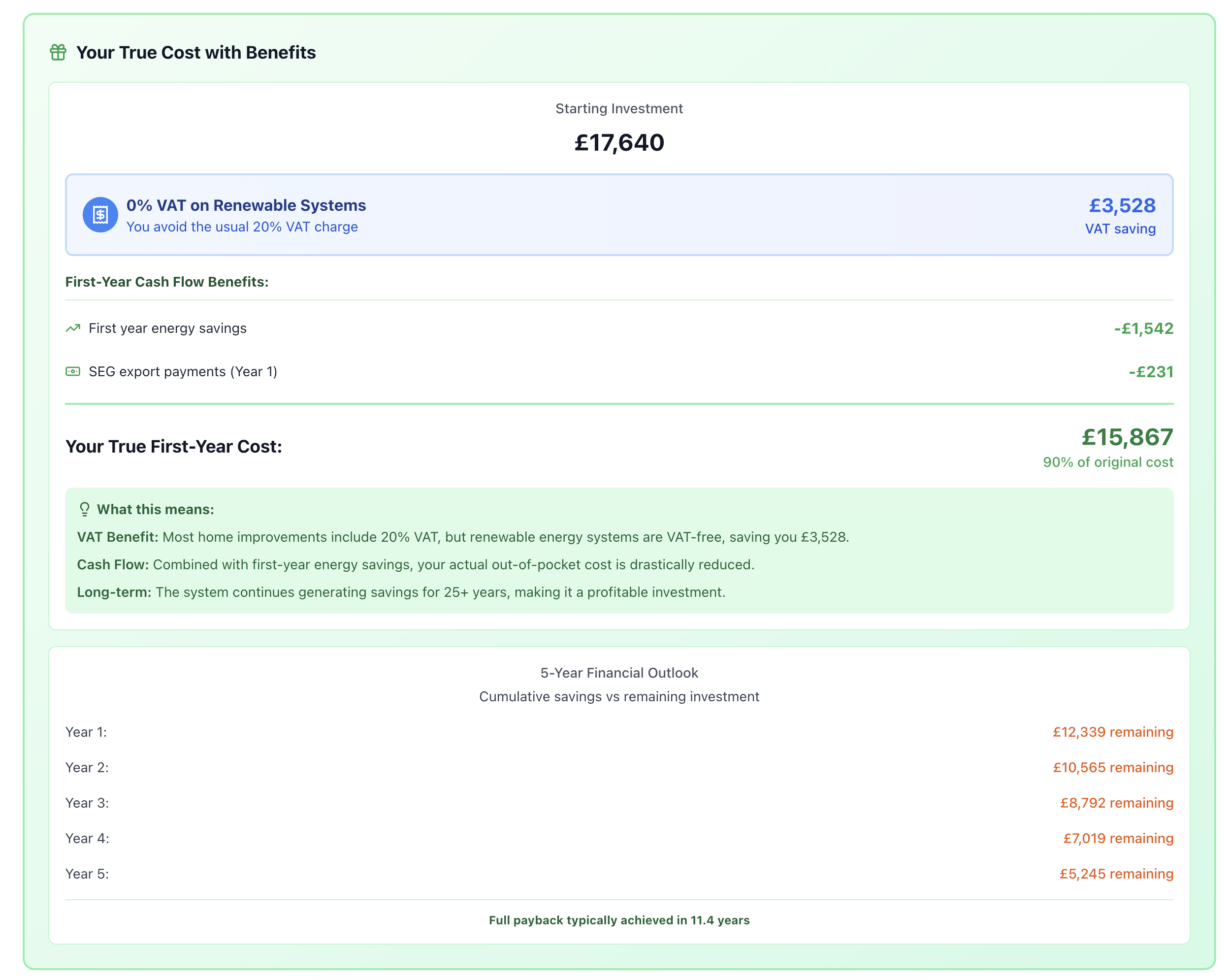The height and width of the screenshot is (980, 1229).
Task: Click the 0% VAT on Renewable Systems title
Action: tap(246, 205)
